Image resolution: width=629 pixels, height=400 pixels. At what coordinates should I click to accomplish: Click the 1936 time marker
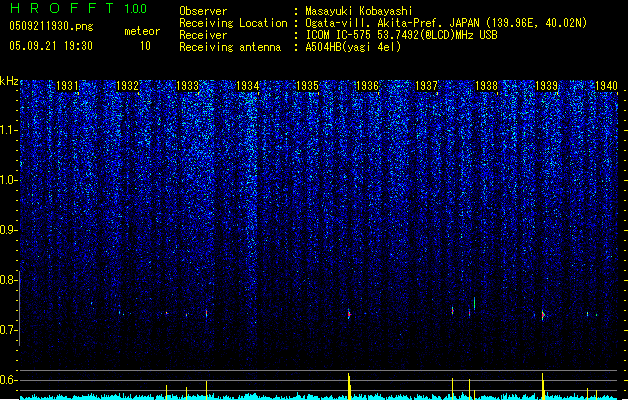coord(367,86)
